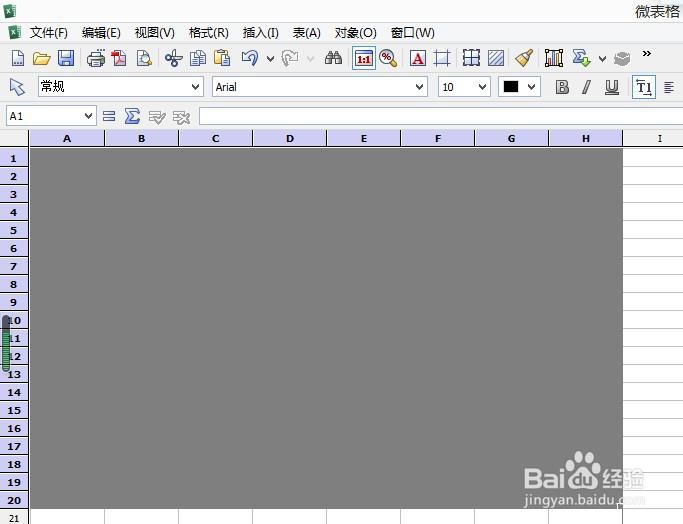Open the 视图(V) menu
Viewport: 683px width, 524px height.
pos(155,33)
